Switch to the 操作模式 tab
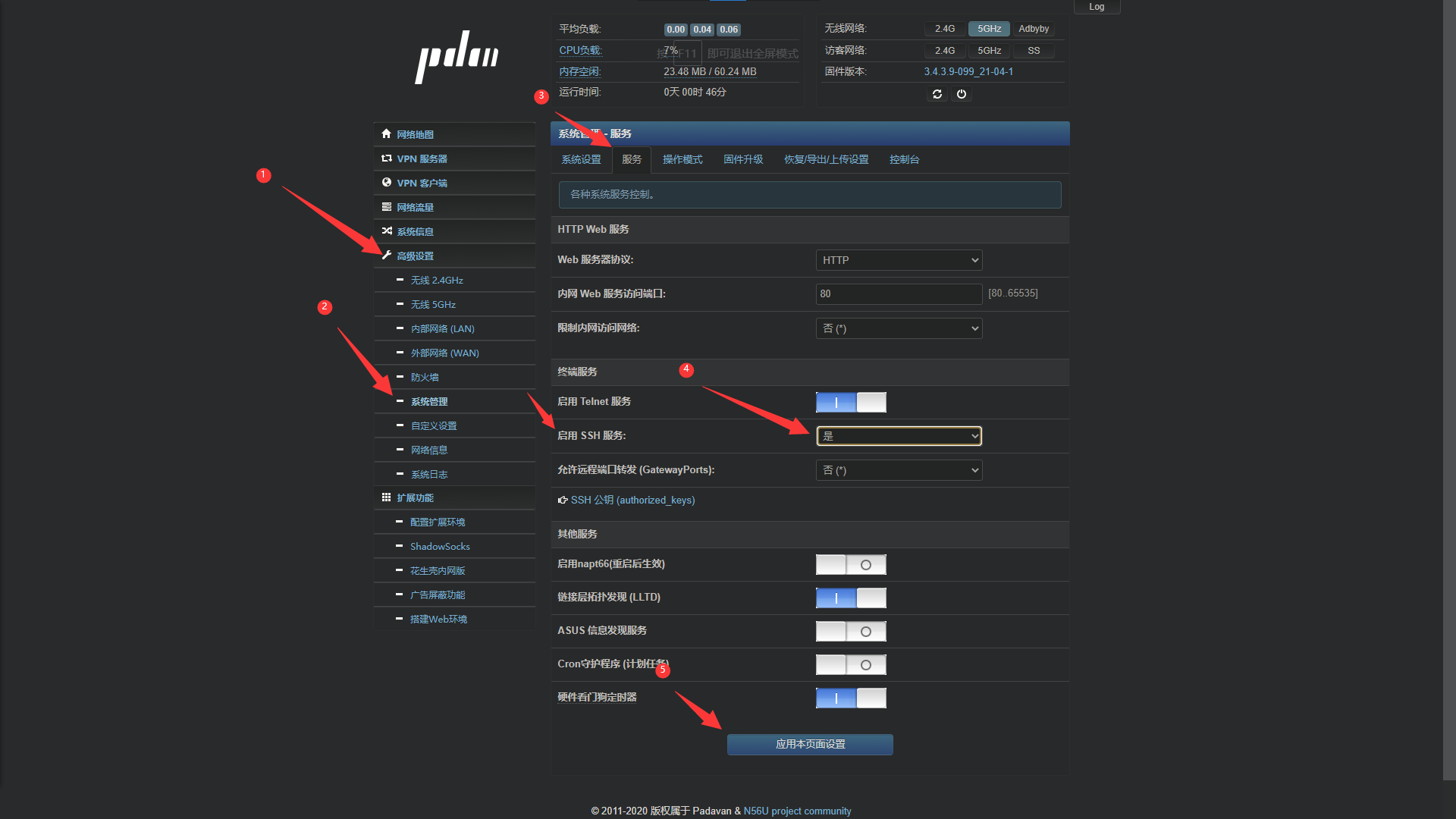 (x=682, y=159)
